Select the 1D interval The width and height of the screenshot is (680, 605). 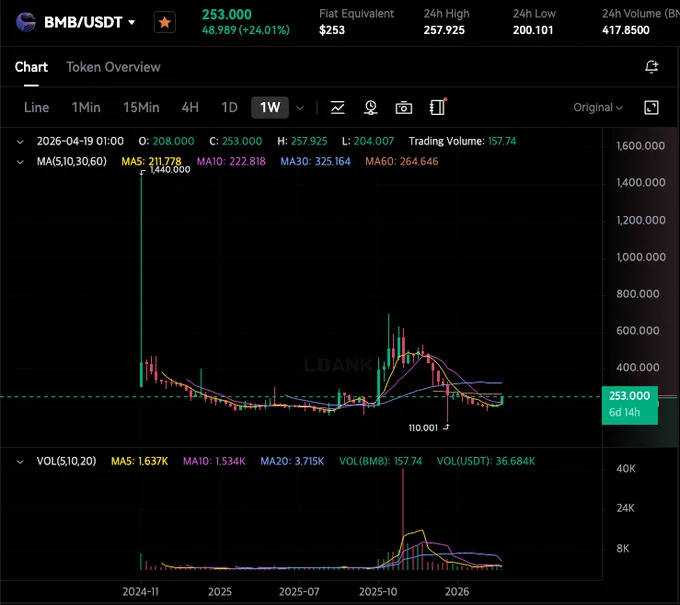coord(229,108)
